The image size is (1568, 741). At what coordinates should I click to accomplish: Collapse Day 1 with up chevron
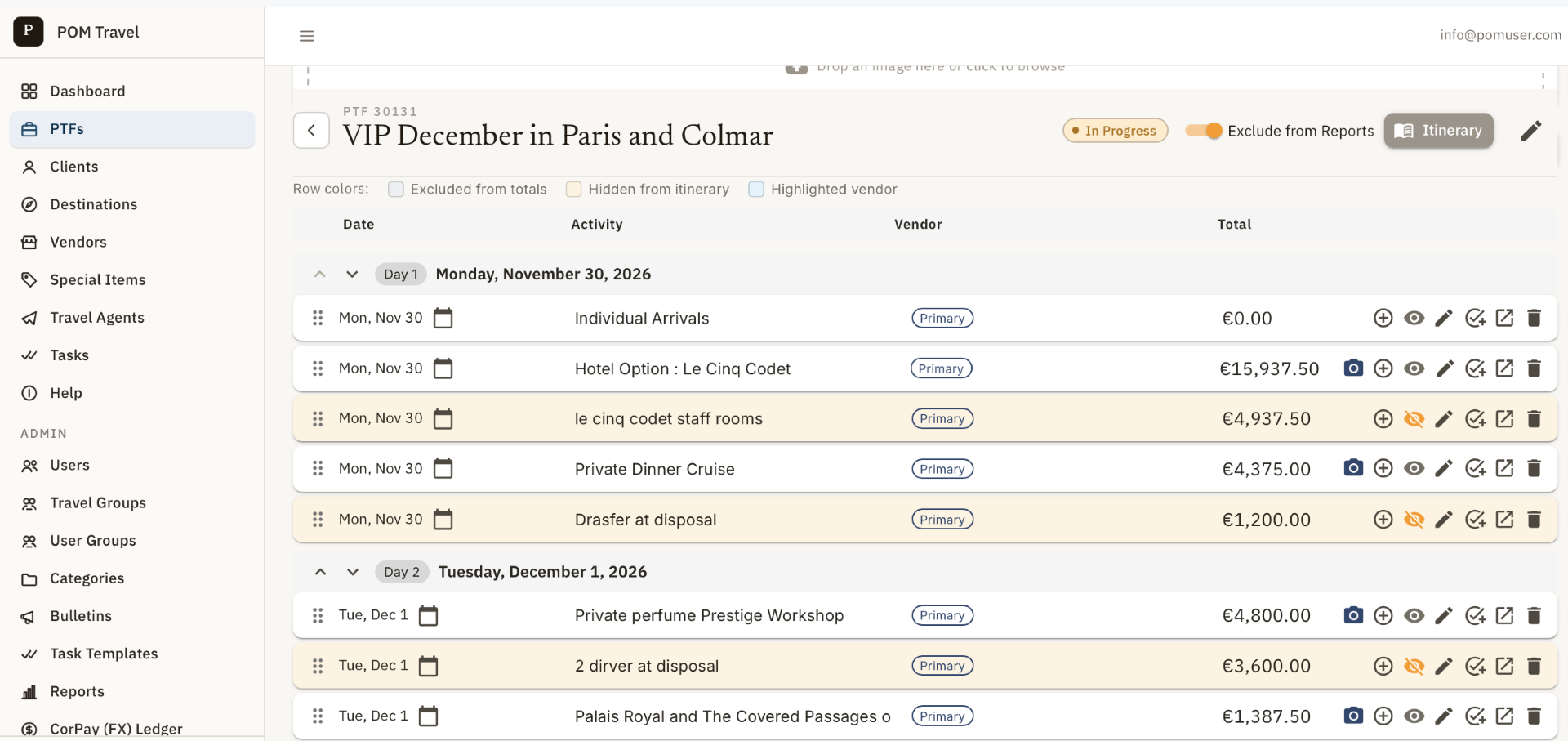click(320, 275)
